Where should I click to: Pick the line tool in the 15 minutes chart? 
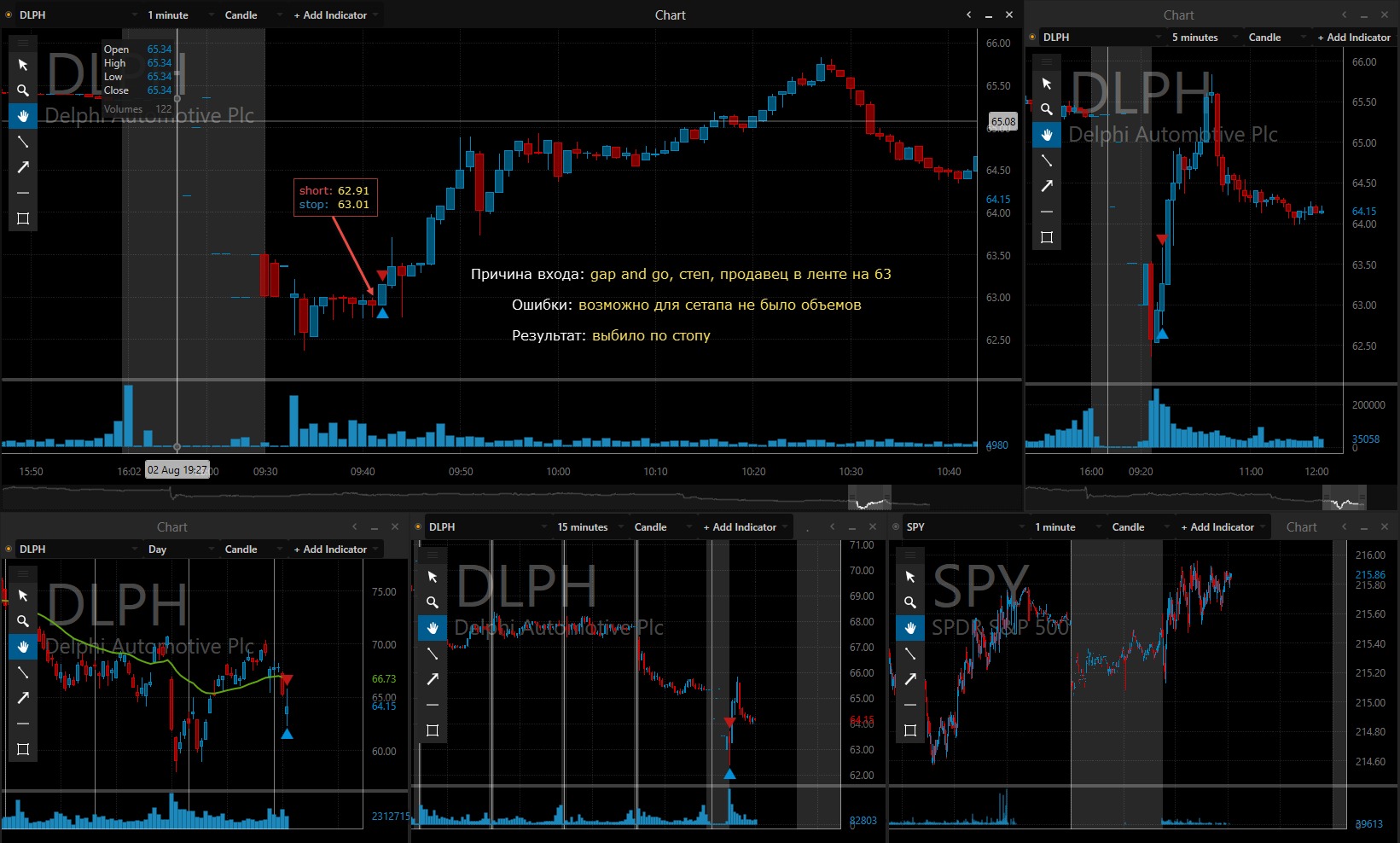[x=433, y=654]
